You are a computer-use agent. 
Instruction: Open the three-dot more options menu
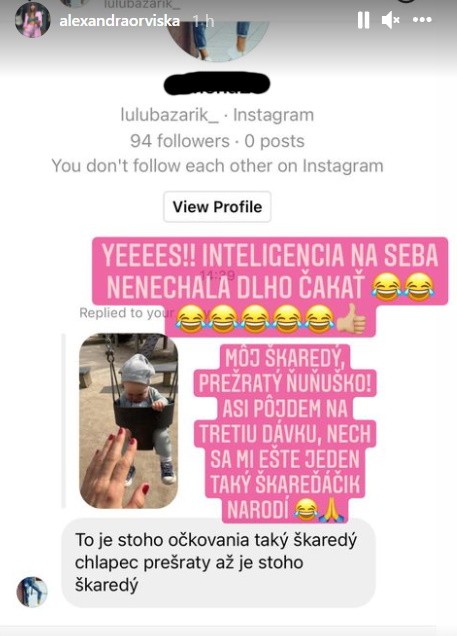coord(422,19)
